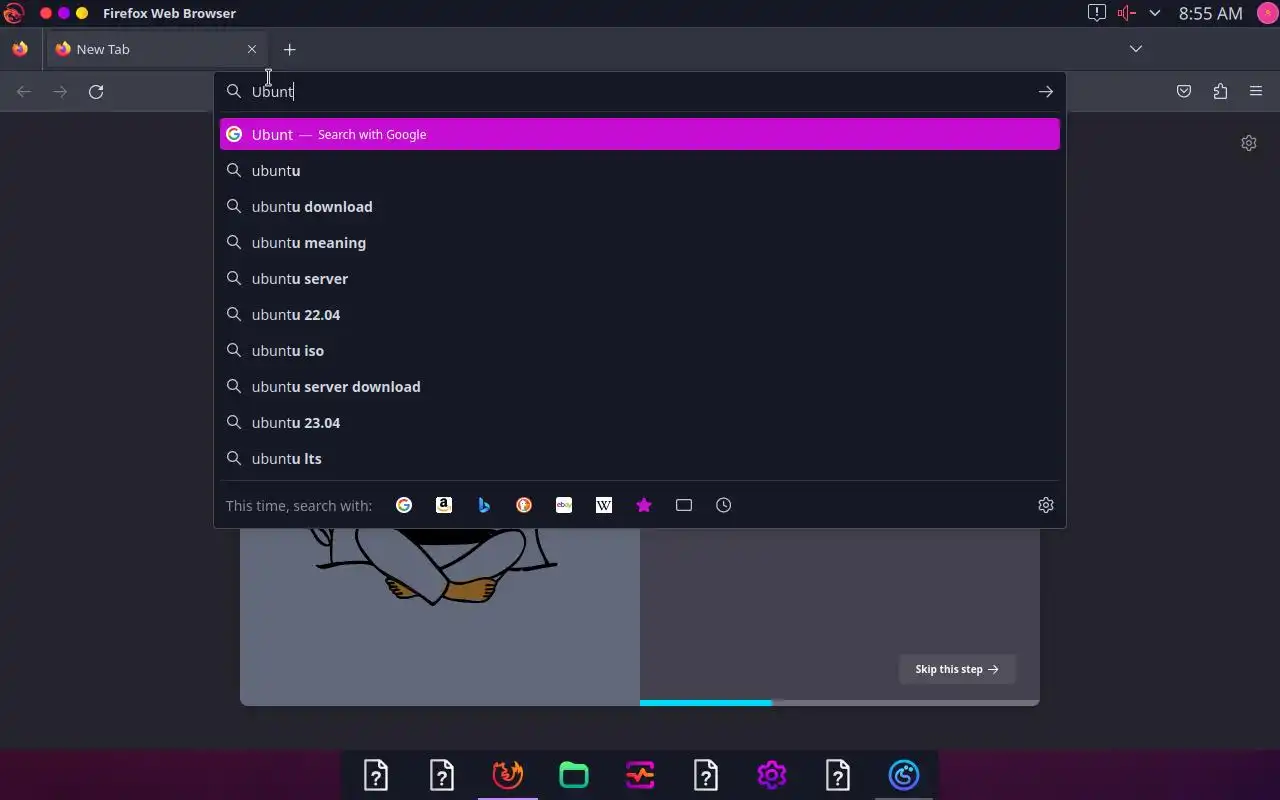
Task: Go forward one page
Action: 60,91
